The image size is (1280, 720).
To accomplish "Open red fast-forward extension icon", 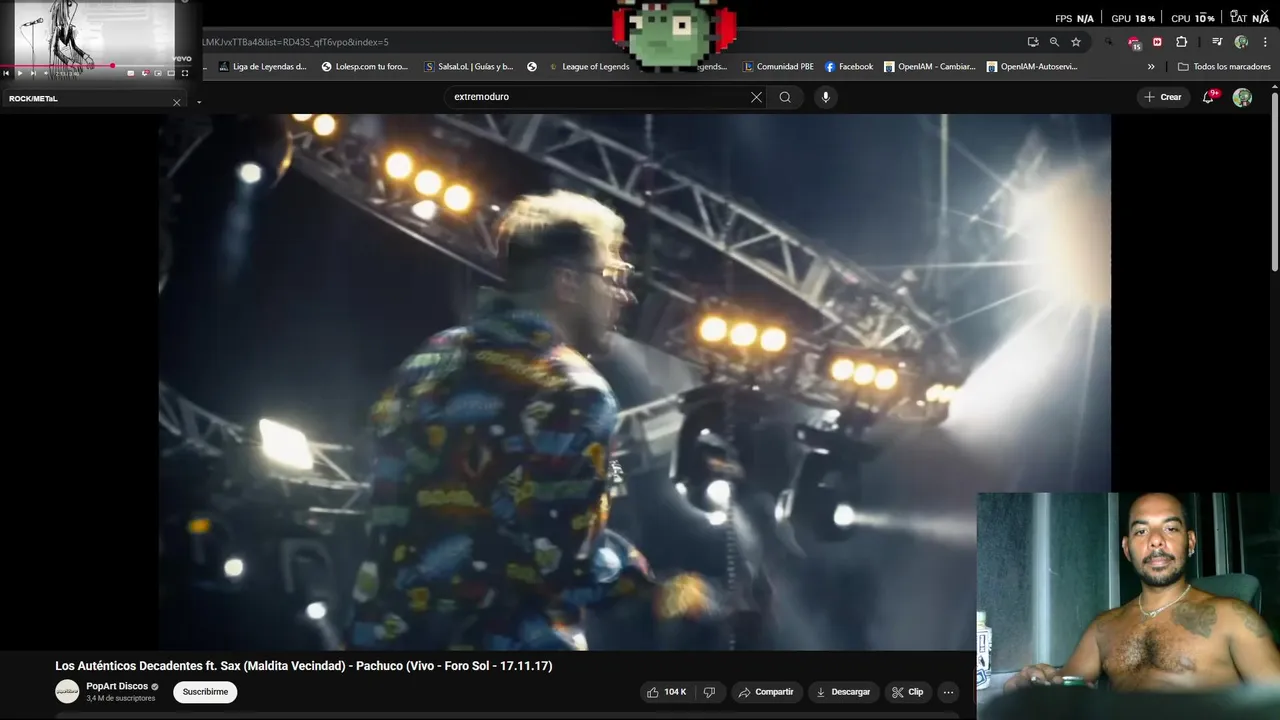I will click(1157, 42).
